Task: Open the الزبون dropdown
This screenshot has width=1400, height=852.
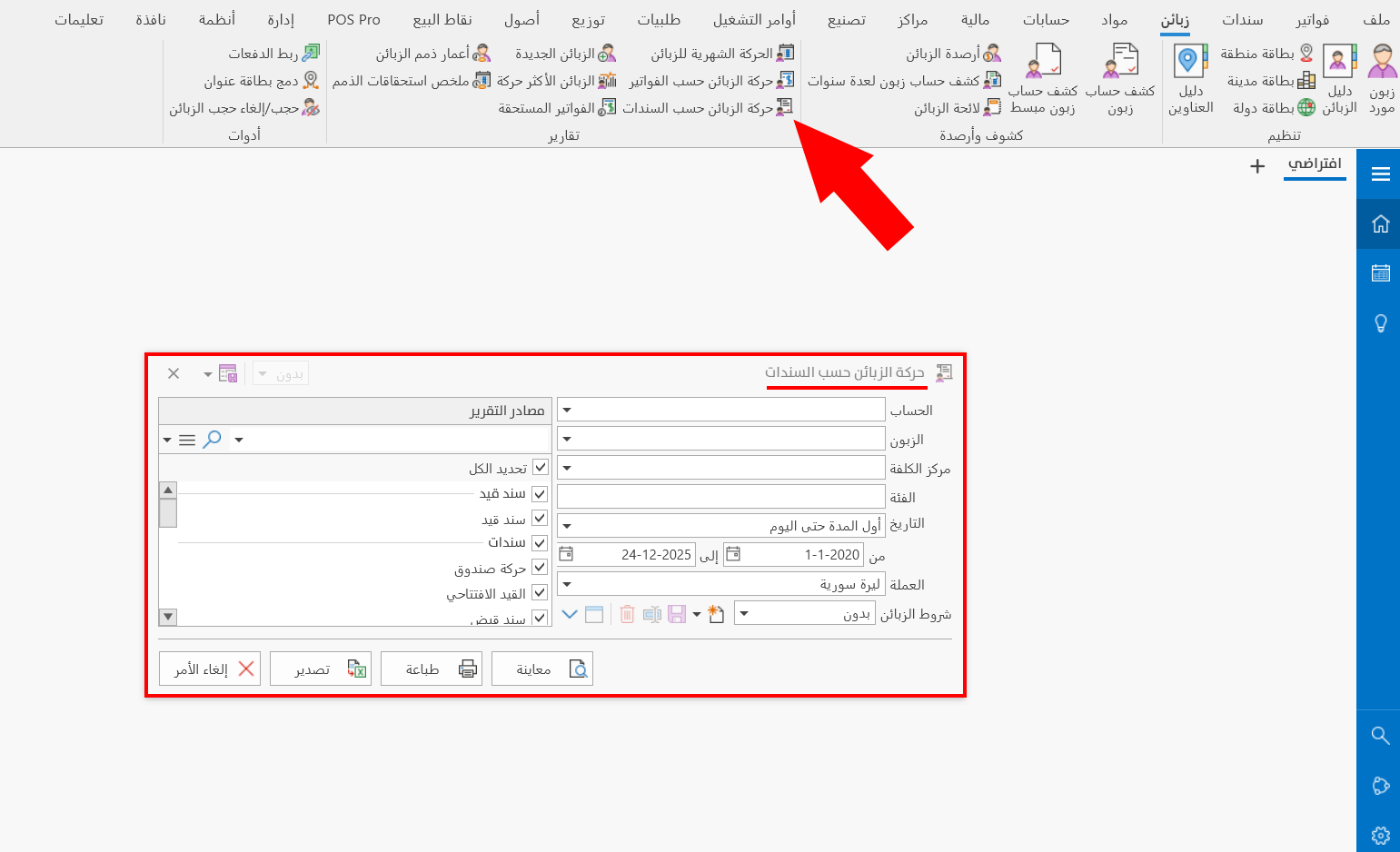Action: tap(567, 438)
